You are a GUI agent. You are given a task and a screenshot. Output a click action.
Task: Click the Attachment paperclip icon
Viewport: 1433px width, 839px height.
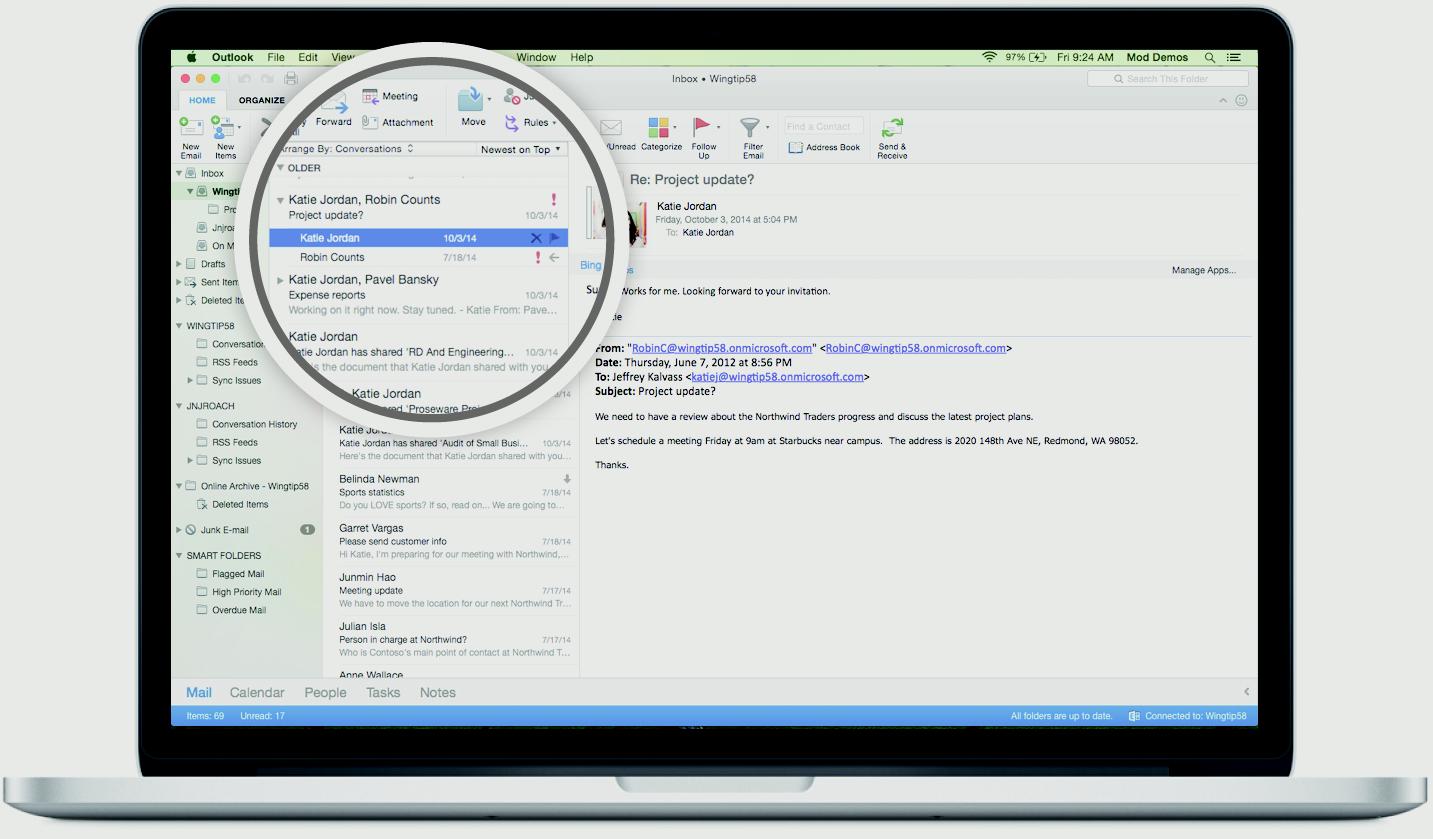[x=370, y=122]
